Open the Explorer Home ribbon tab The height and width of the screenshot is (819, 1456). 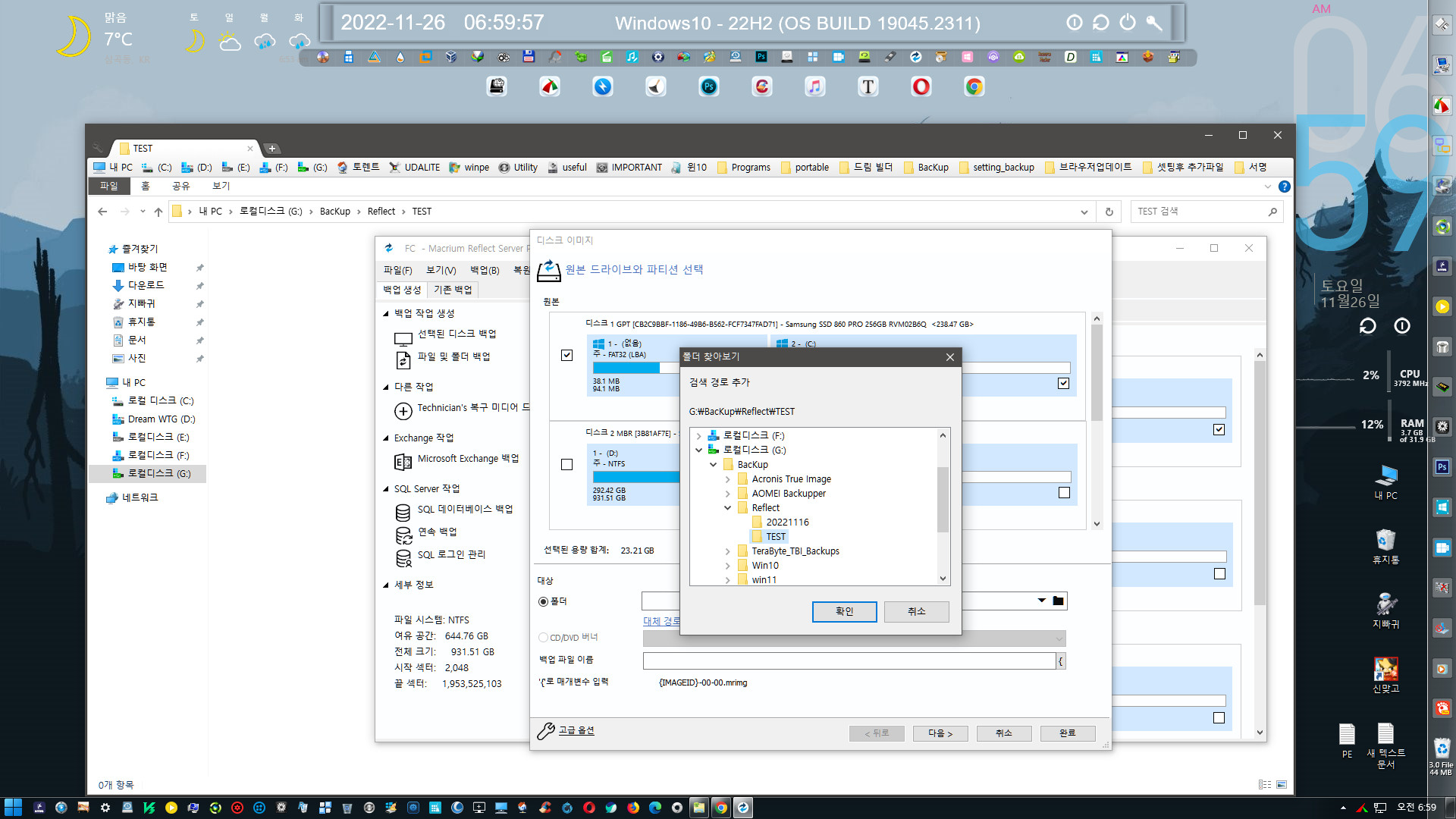(146, 186)
